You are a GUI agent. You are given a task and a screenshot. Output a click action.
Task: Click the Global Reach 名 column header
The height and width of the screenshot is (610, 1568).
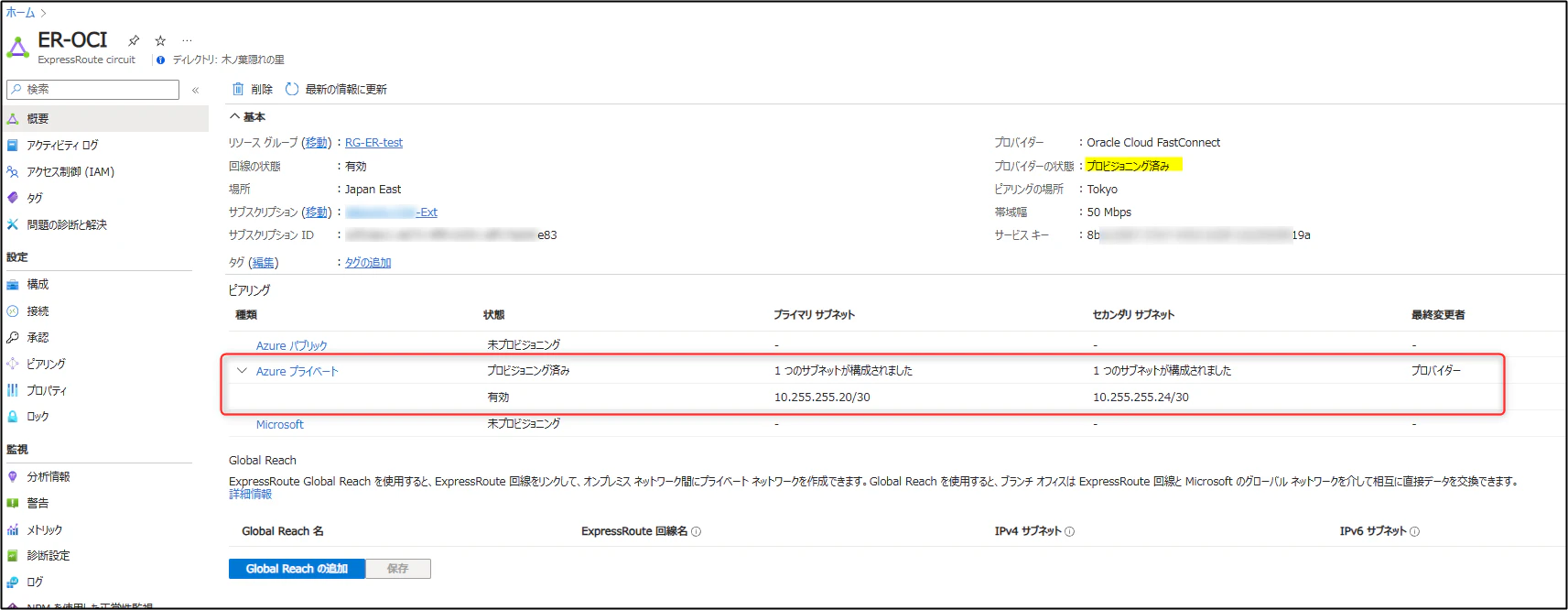click(x=283, y=531)
